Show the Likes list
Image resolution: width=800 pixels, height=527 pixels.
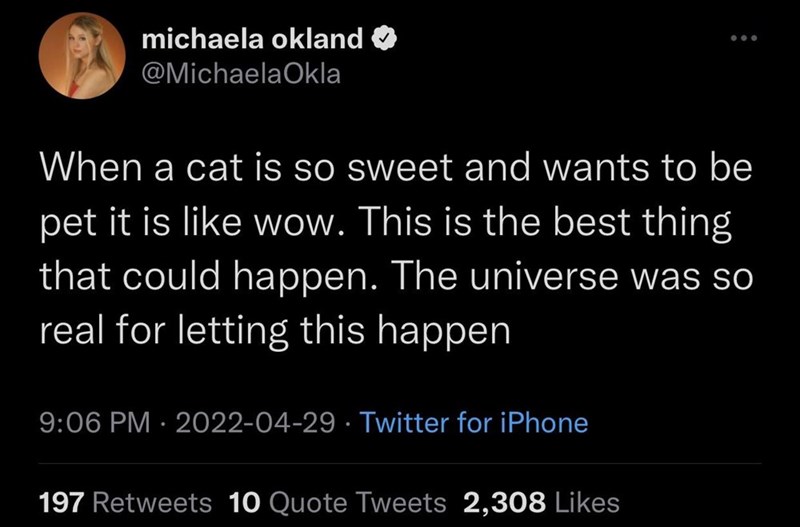[x=586, y=501]
